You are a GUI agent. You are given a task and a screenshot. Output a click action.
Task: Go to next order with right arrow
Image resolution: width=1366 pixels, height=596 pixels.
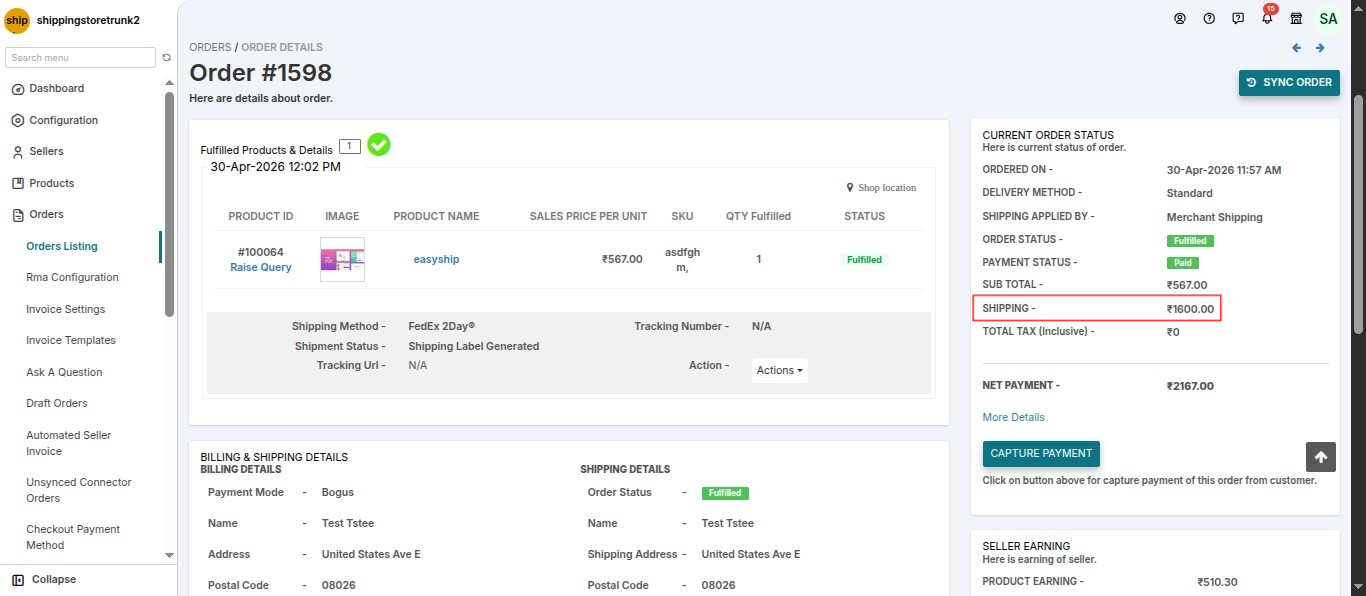pyautogui.click(x=1320, y=48)
